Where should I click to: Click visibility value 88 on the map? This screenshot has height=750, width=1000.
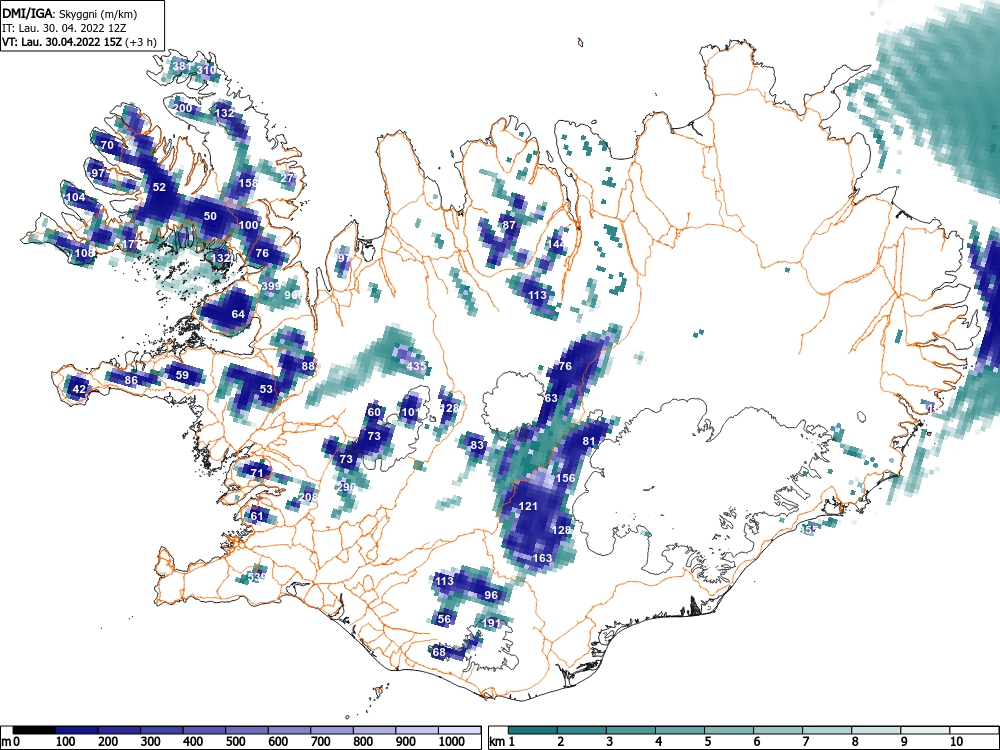[308, 366]
